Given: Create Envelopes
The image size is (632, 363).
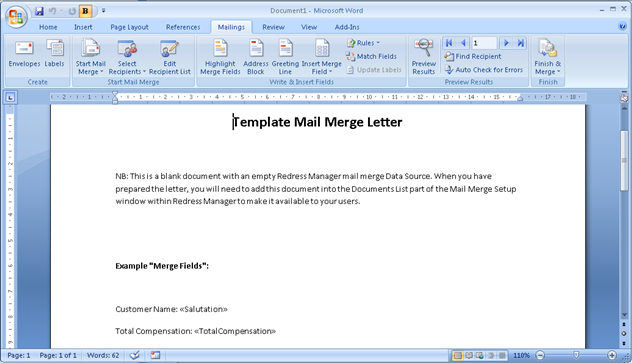Looking at the screenshot, I should pos(24,53).
